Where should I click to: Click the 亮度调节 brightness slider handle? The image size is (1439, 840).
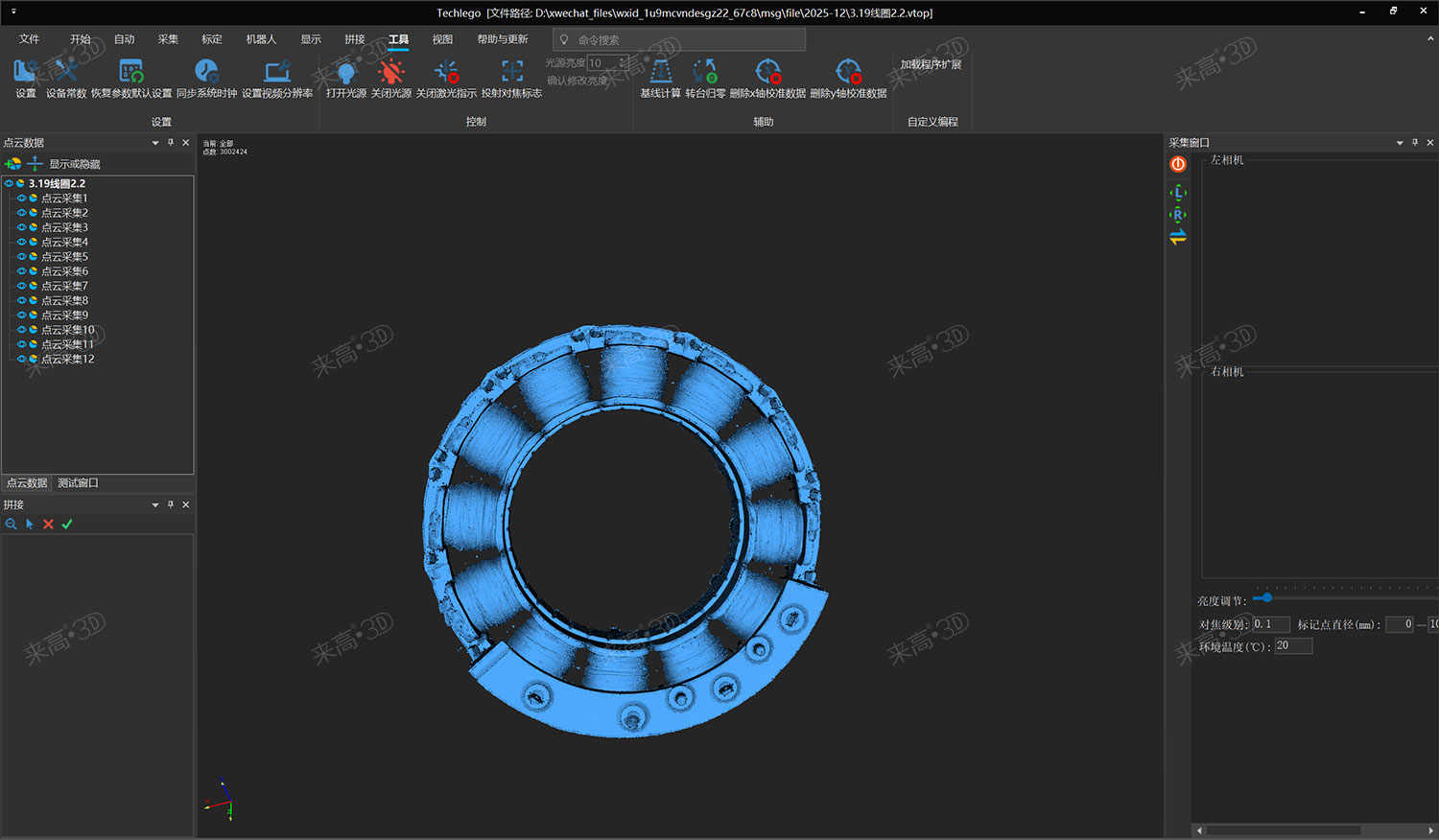point(1266,597)
